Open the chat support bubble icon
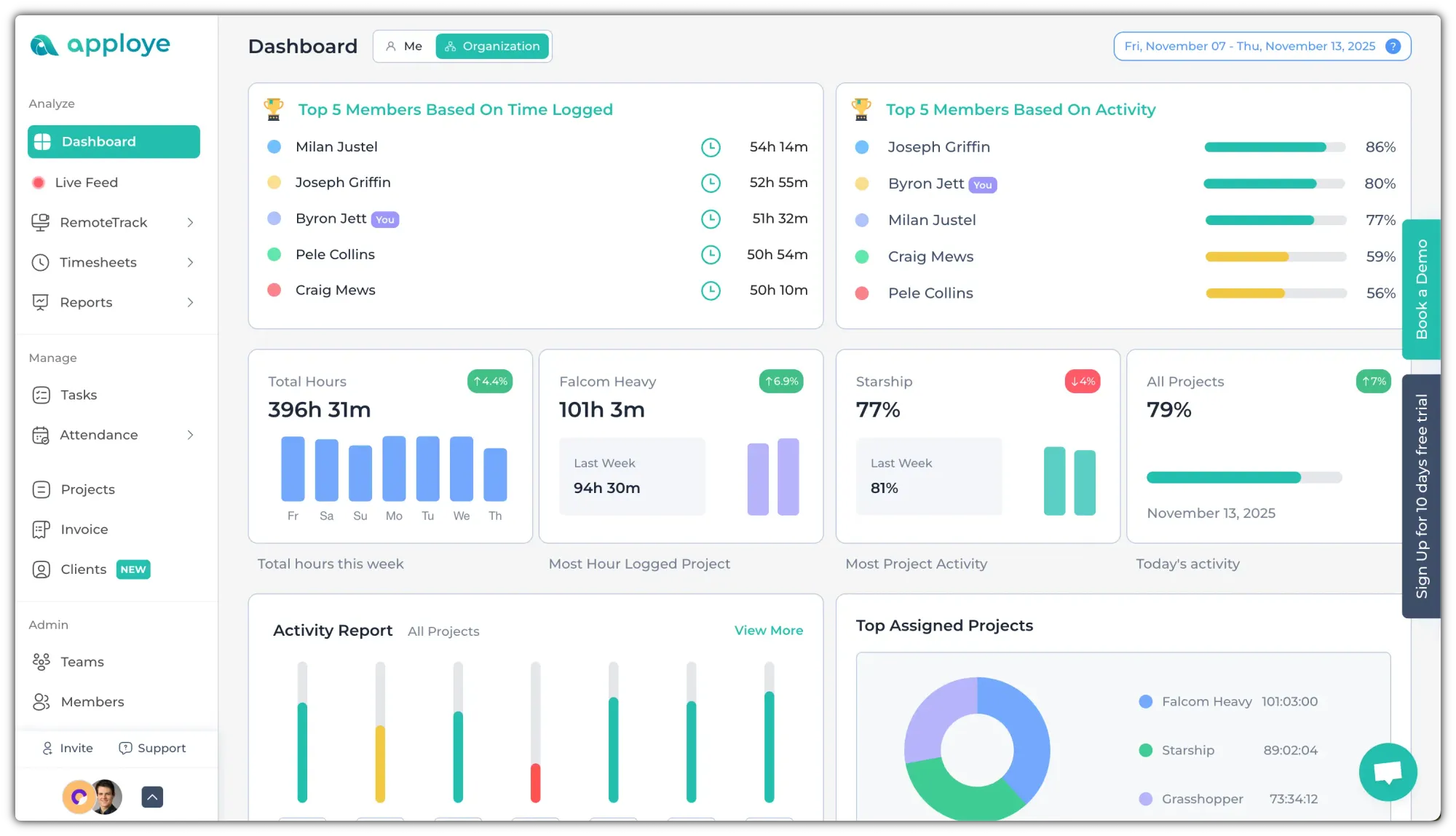 pyautogui.click(x=1388, y=772)
